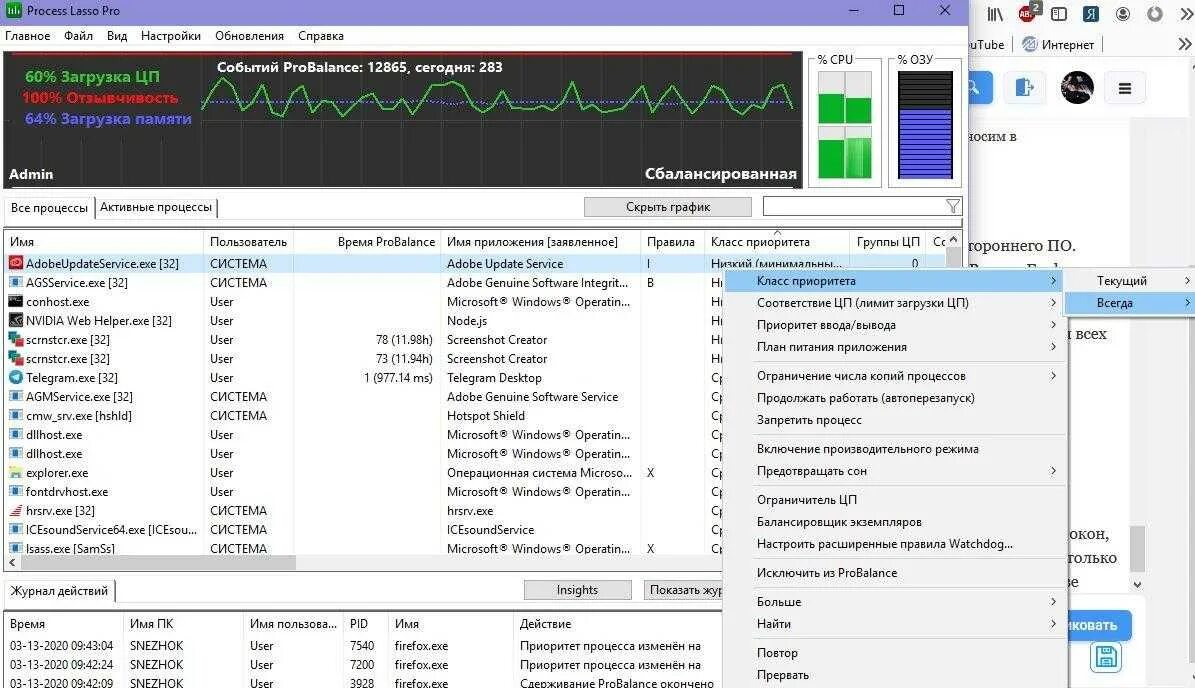Open the Firefox Library icon in browser
Image resolution: width=1195 pixels, height=688 pixels.
[995, 14]
